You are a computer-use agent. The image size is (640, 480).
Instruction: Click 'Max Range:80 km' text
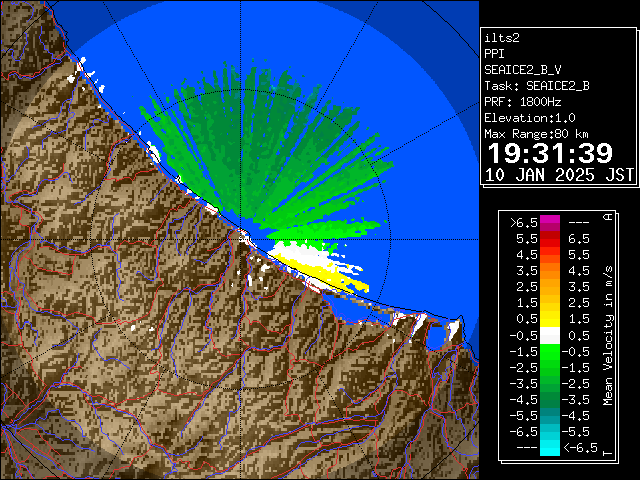click(x=536, y=134)
